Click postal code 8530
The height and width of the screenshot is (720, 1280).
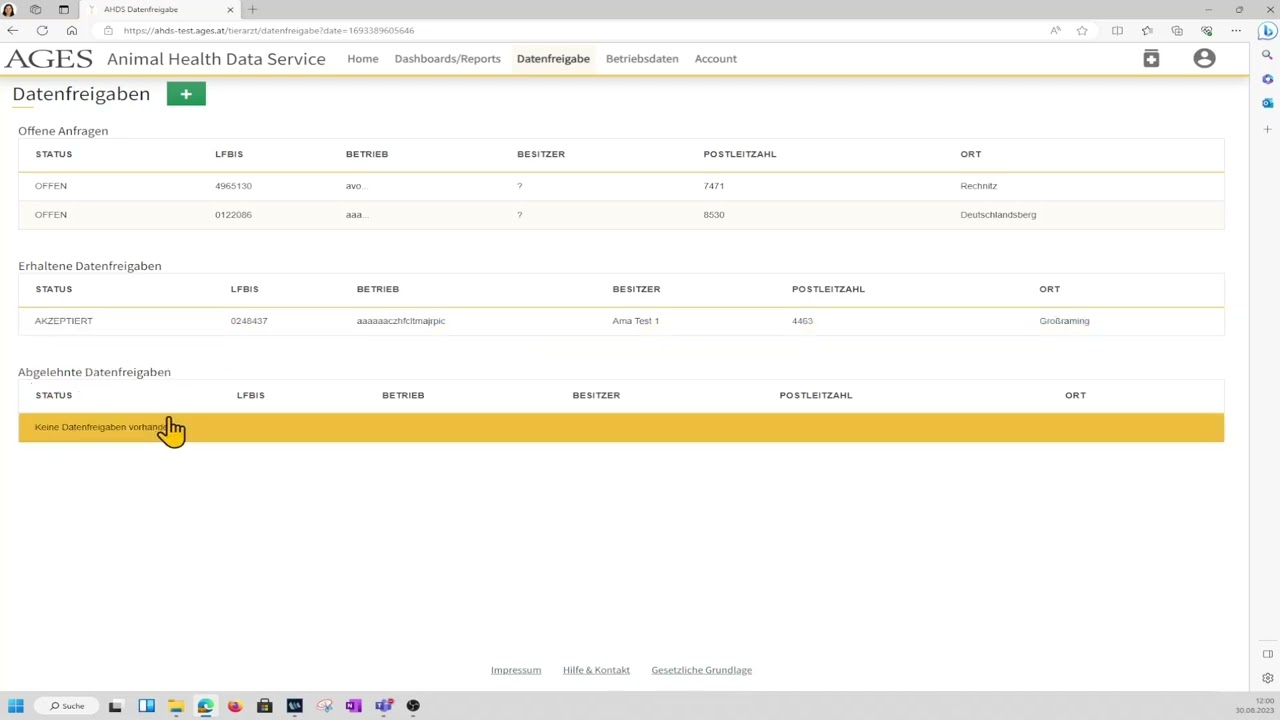coord(713,215)
